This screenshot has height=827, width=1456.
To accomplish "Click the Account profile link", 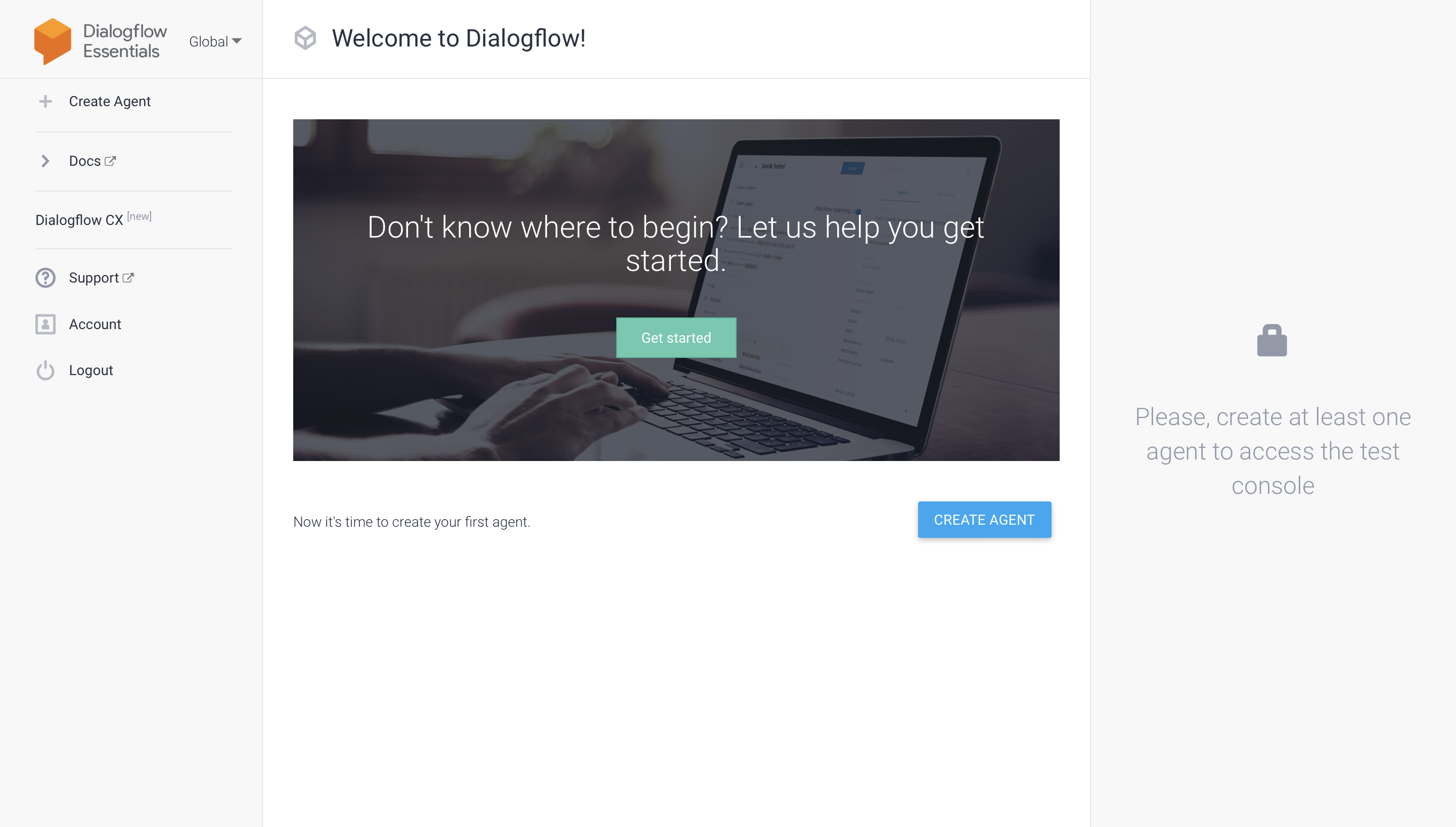I will point(95,324).
